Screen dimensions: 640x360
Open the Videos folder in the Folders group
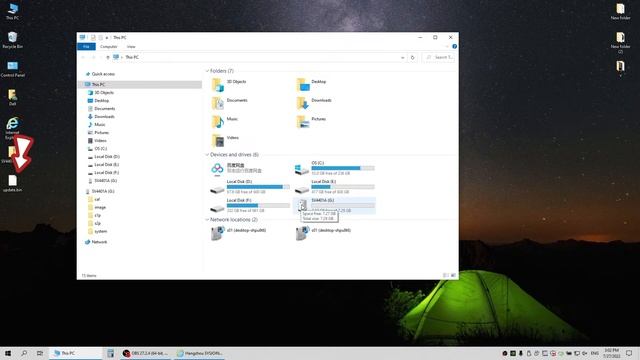pyautogui.click(x=225, y=140)
